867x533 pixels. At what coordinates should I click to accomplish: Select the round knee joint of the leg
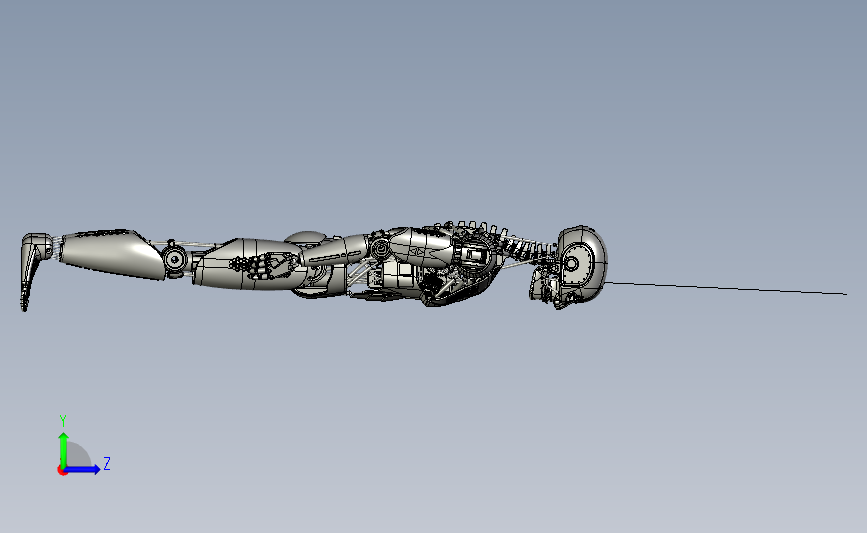[175, 259]
